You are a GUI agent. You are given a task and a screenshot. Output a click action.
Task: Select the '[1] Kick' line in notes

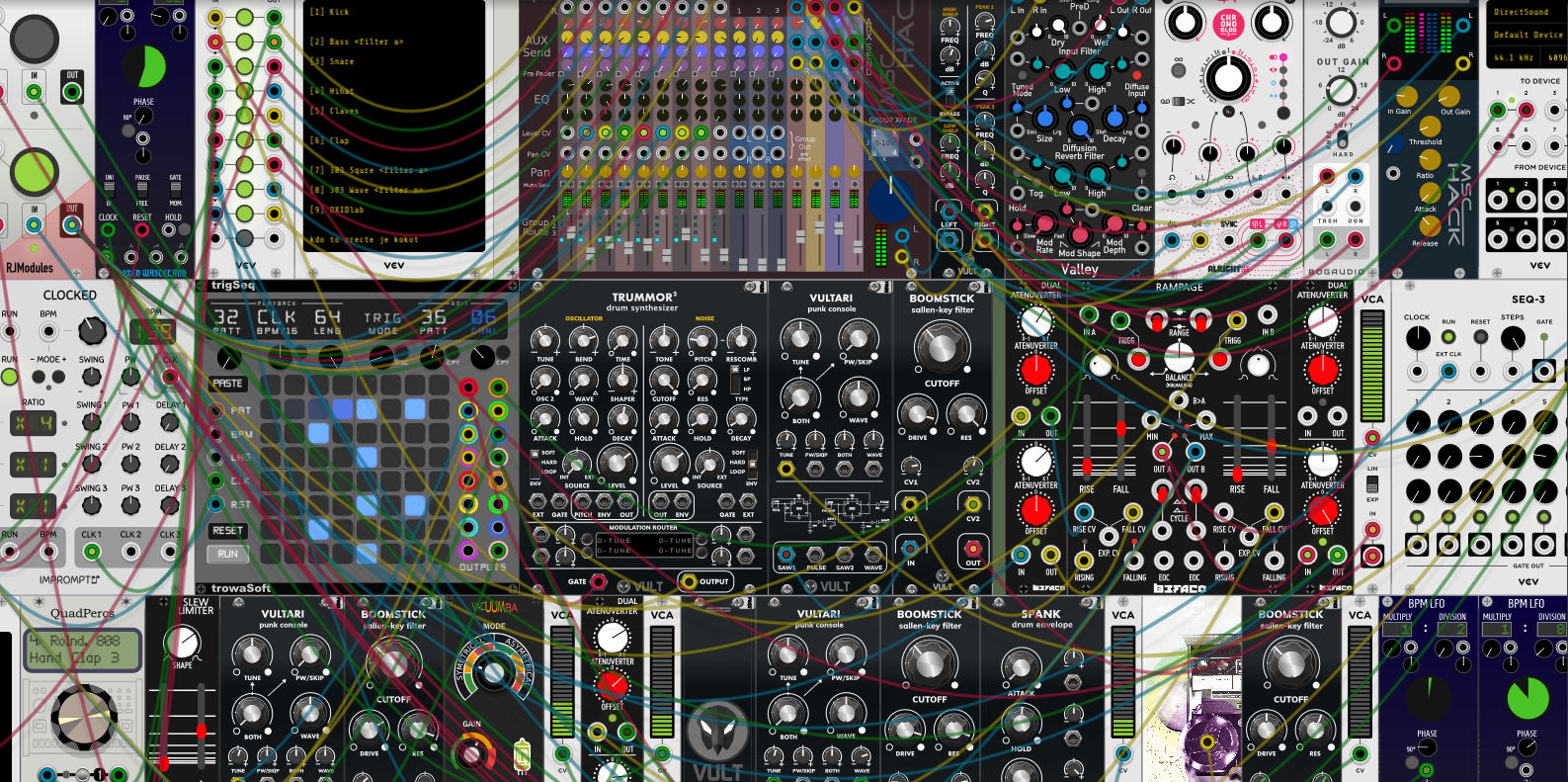point(329,12)
